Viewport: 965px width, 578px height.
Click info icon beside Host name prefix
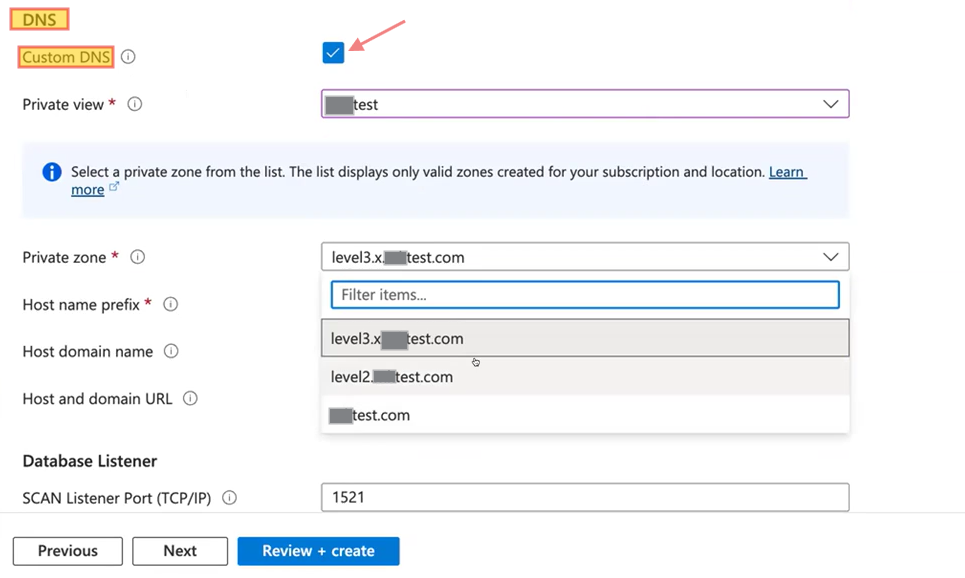171,304
